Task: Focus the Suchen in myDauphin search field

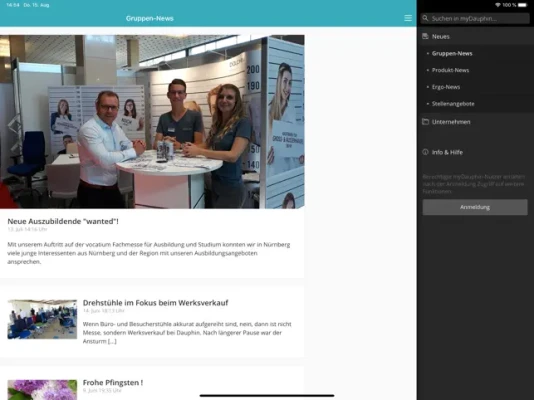Action: (475, 18)
